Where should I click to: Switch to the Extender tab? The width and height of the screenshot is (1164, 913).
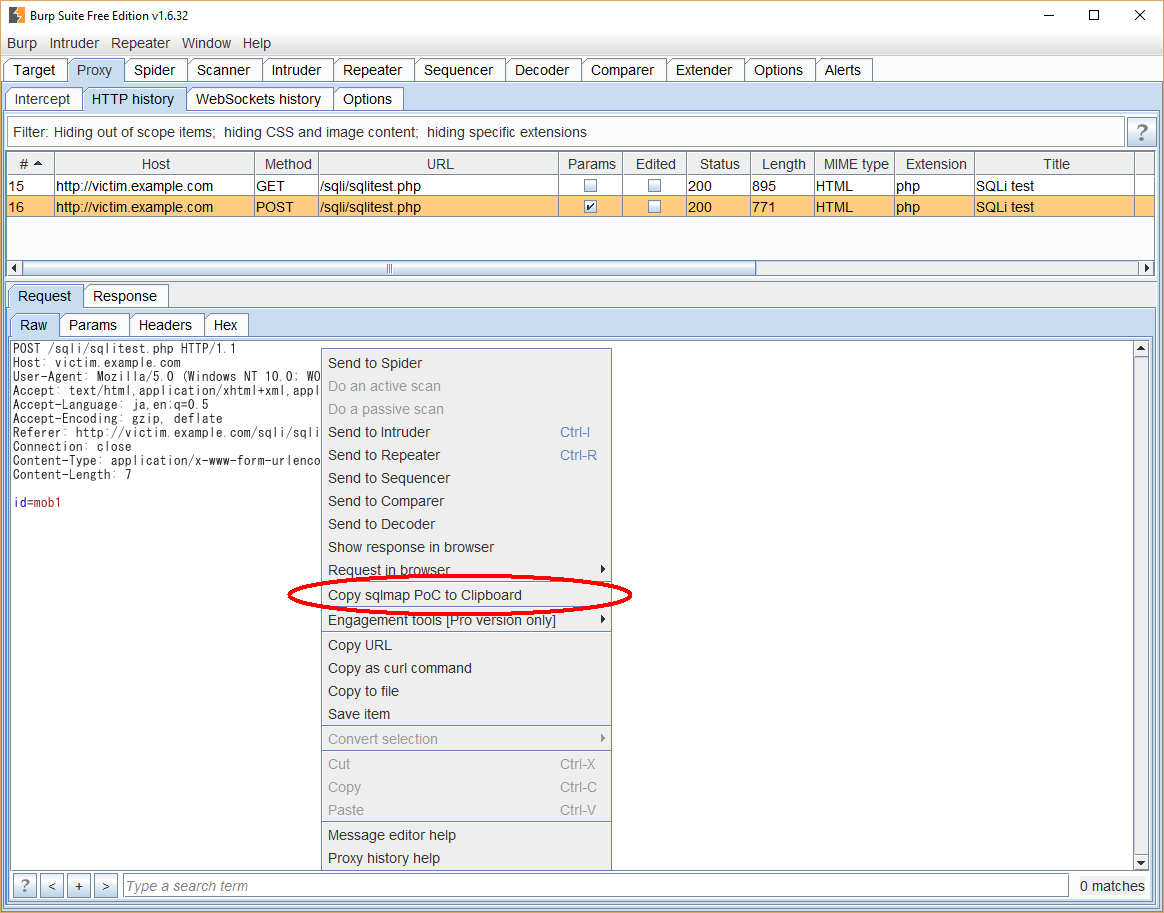point(704,70)
